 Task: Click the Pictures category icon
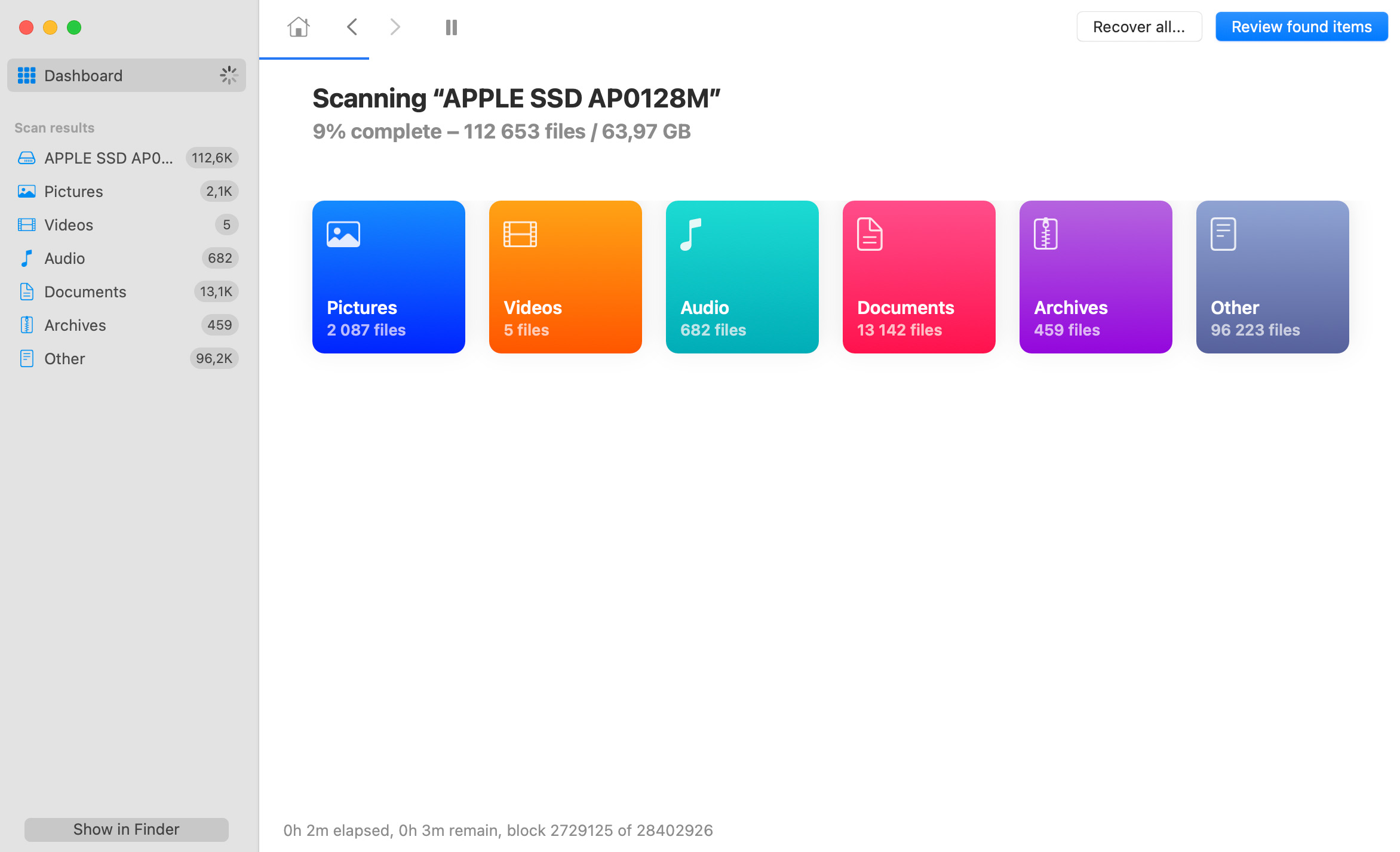point(343,234)
